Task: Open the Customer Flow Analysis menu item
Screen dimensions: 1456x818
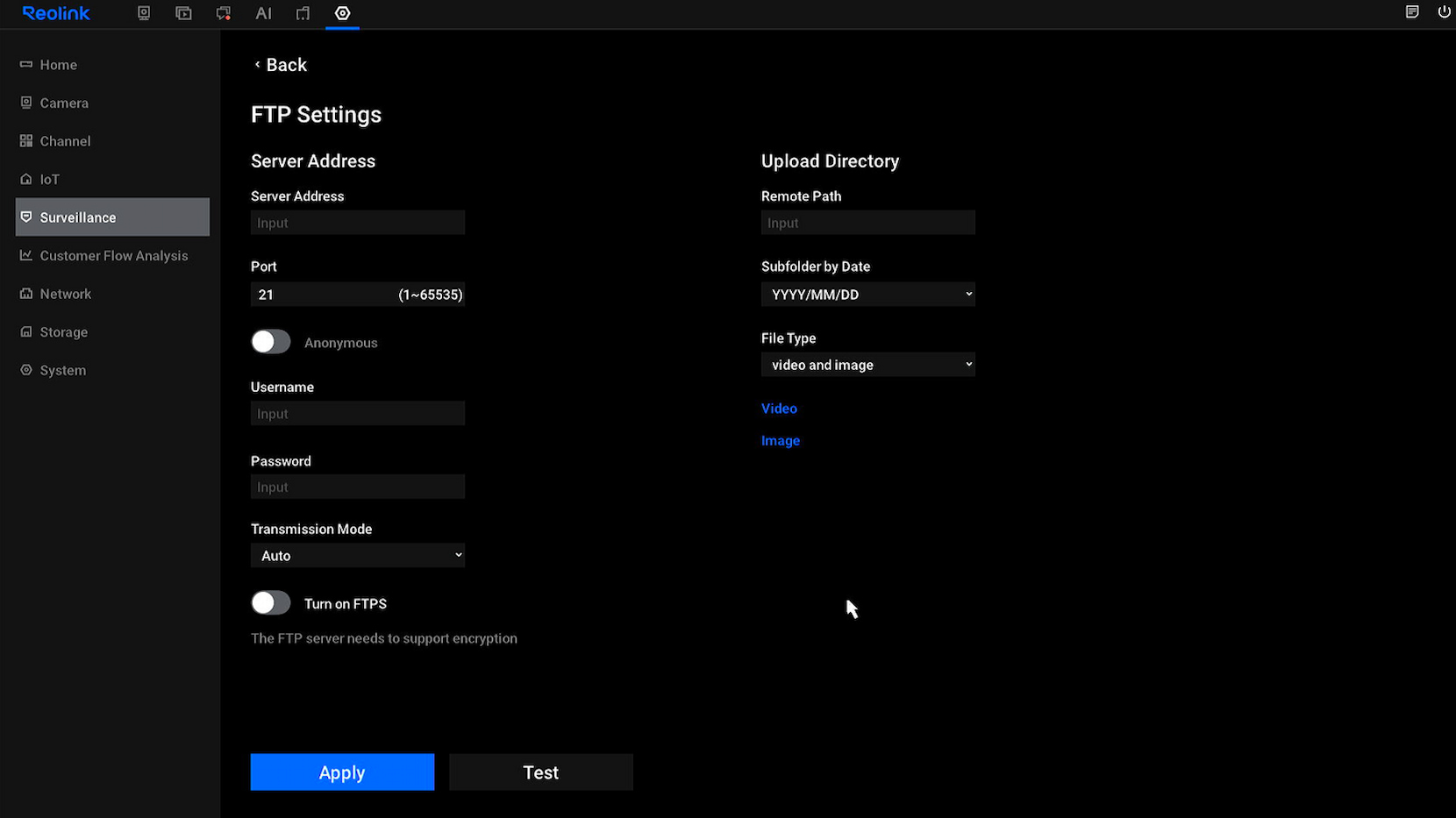Action: [112, 256]
